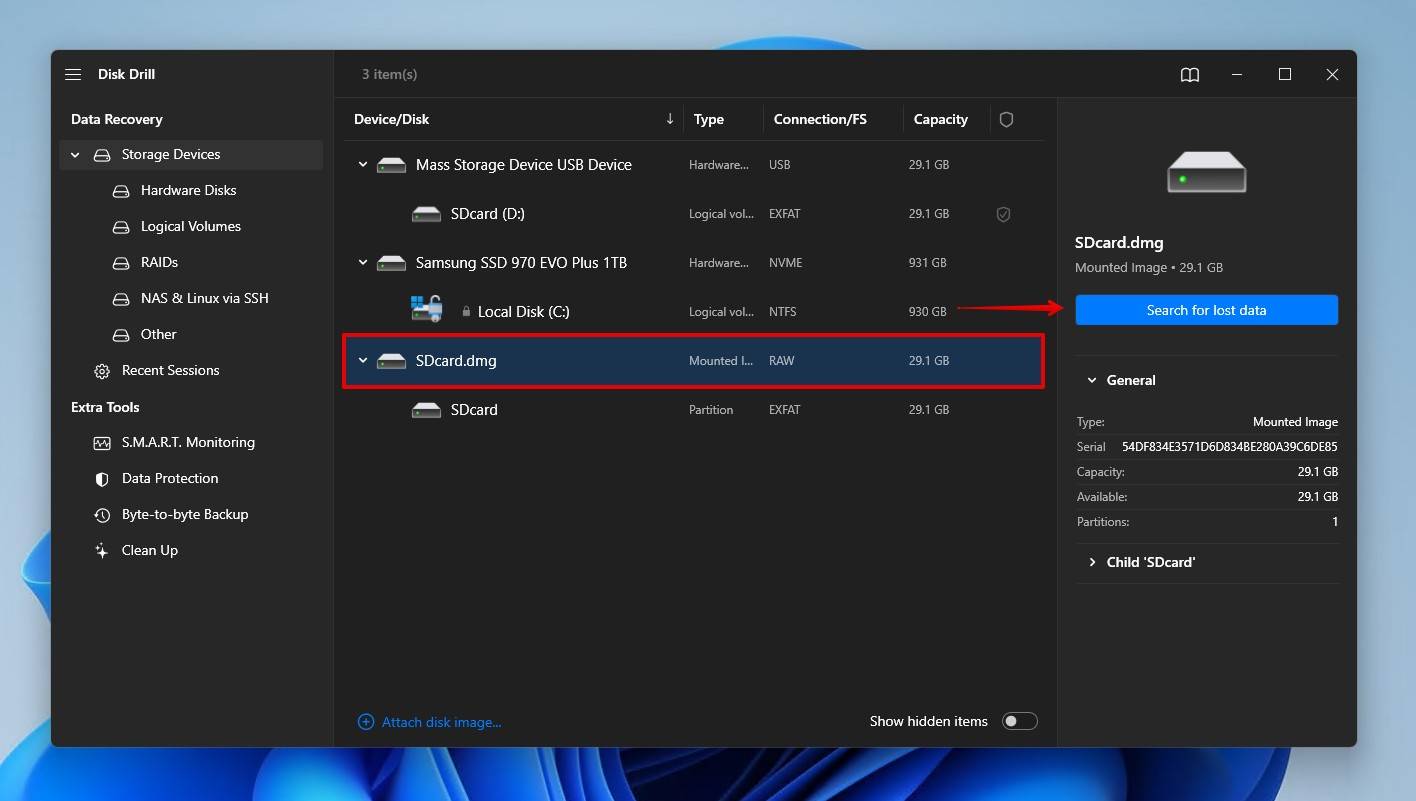1416x801 pixels.
Task: Click the RAW file system cell
Action: click(x=781, y=361)
